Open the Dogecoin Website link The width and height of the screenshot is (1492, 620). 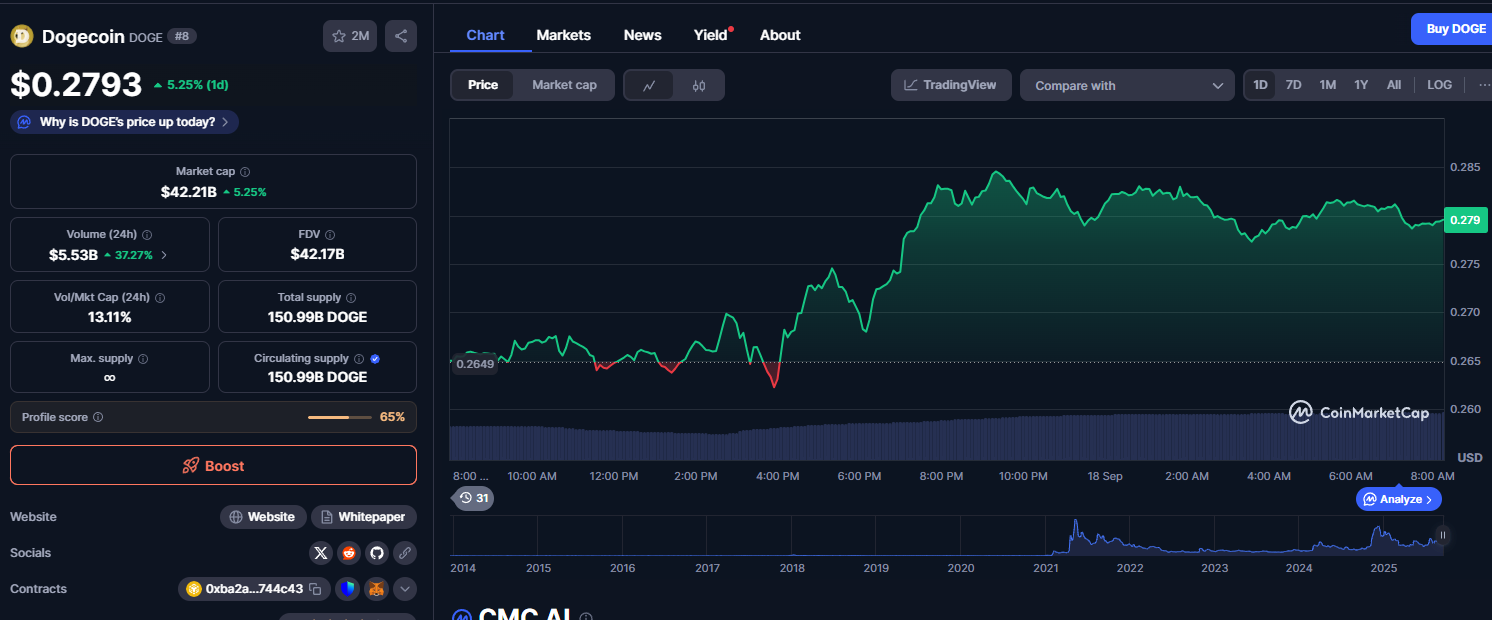click(262, 517)
